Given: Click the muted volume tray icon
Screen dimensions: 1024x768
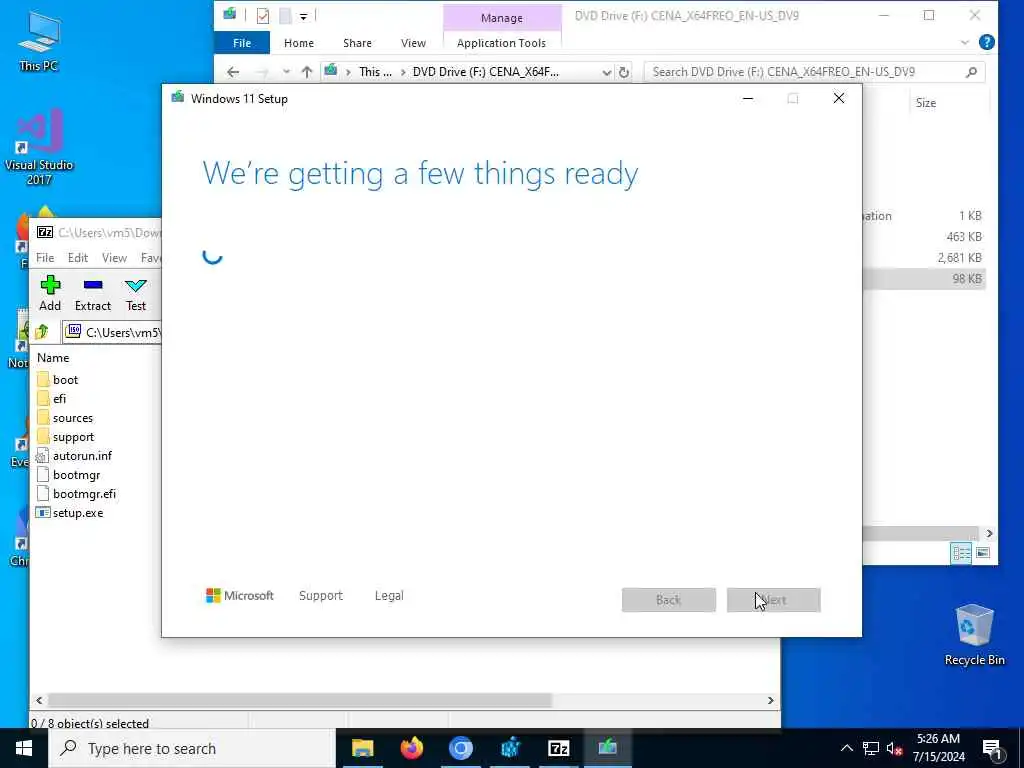Looking at the screenshot, I should [895, 748].
